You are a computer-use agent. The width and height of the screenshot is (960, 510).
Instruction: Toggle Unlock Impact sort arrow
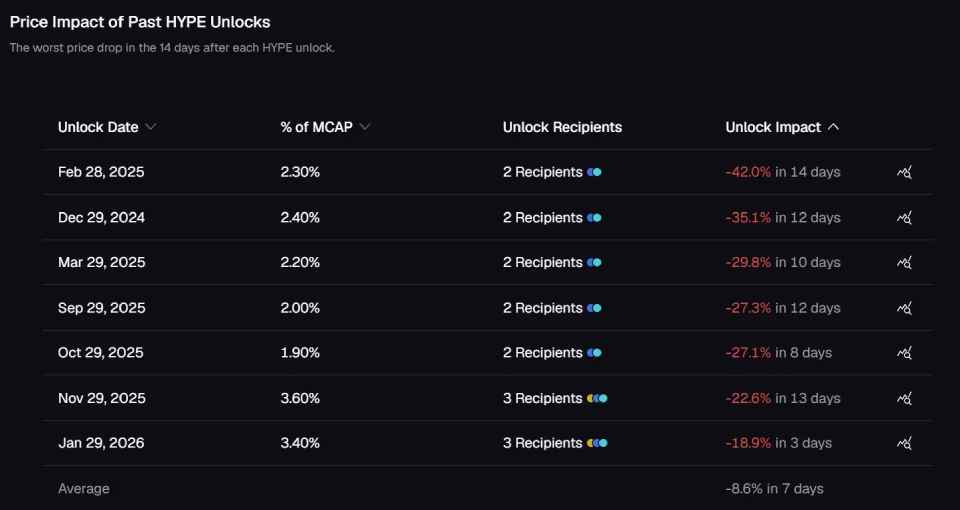click(x=833, y=127)
